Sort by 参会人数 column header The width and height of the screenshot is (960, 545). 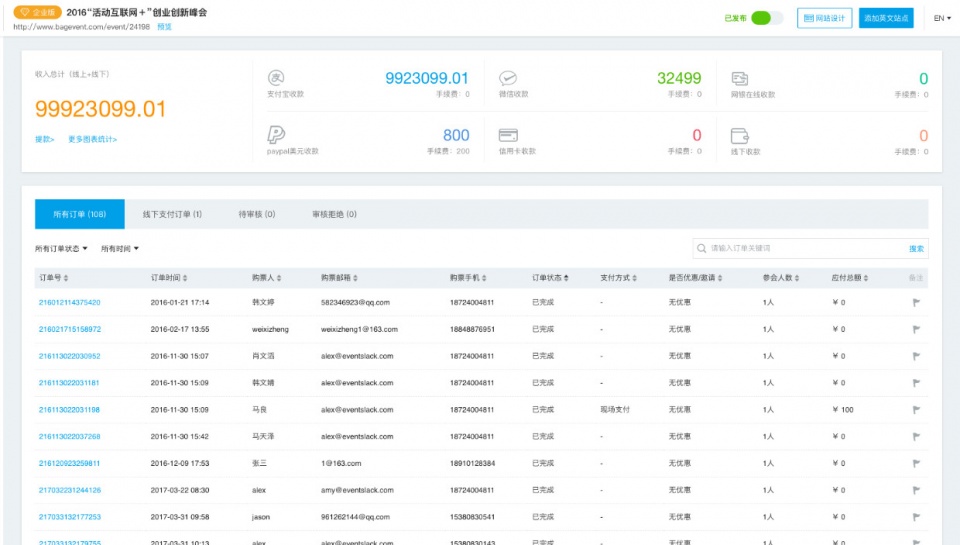pyautogui.click(x=781, y=278)
